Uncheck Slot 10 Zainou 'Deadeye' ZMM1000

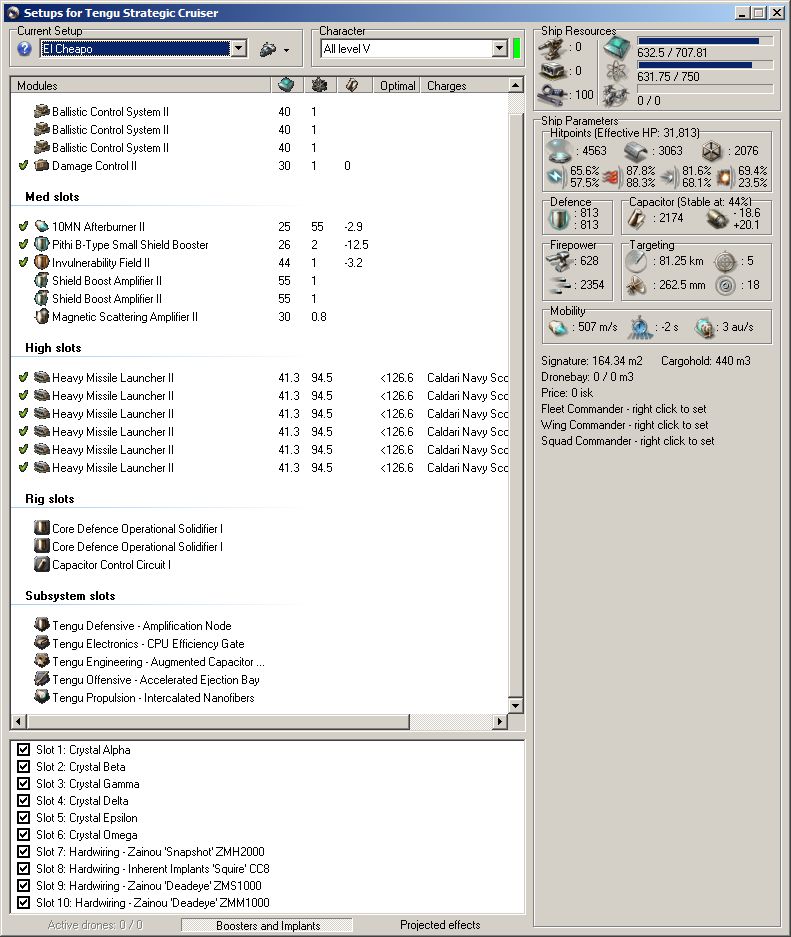[x=23, y=903]
